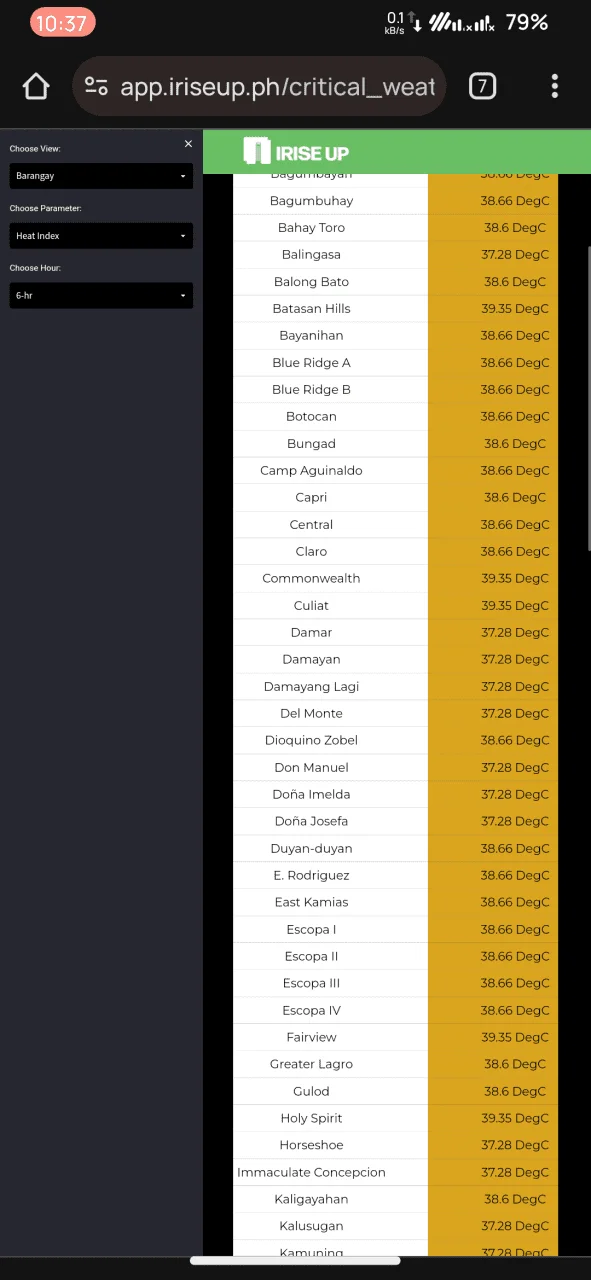The height and width of the screenshot is (1280, 591).
Task: Open the Choose View Barangay dropdown
Action: (x=101, y=176)
